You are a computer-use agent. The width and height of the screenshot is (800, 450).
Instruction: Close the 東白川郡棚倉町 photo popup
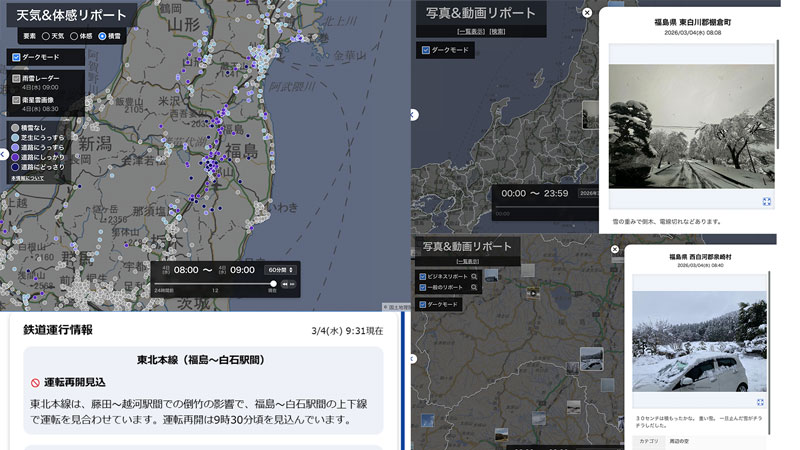click(587, 13)
